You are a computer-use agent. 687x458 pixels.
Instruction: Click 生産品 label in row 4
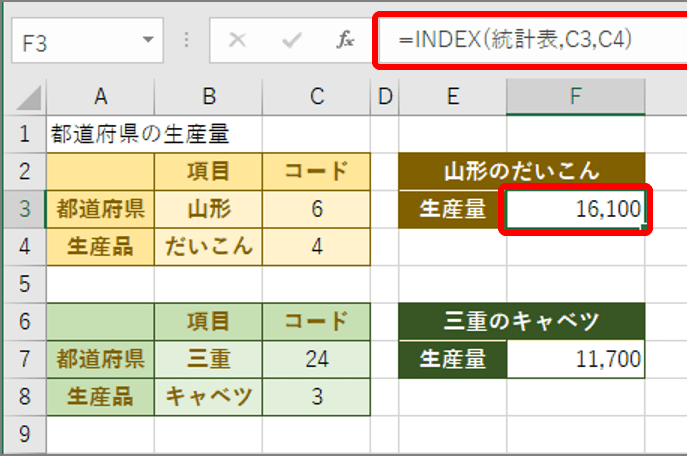[100, 247]
